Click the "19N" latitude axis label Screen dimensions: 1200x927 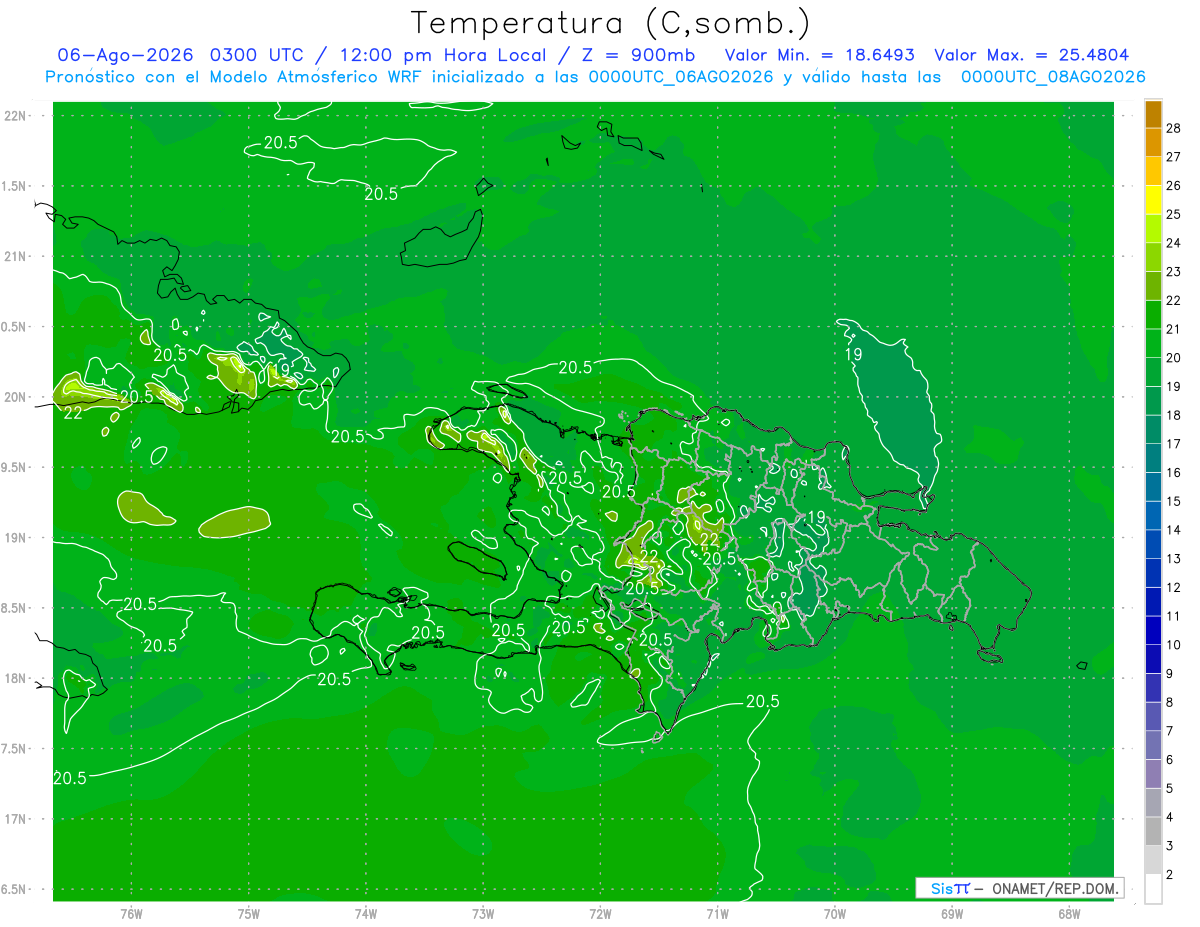tap(17, 538)
